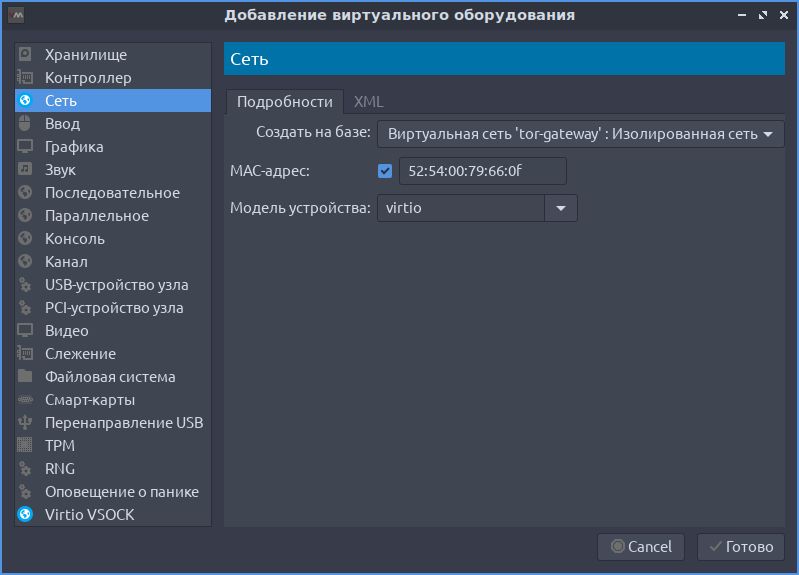Click the Графика monitor icon
Viewport: 799px width, 575px height.
tap(25, 146)
